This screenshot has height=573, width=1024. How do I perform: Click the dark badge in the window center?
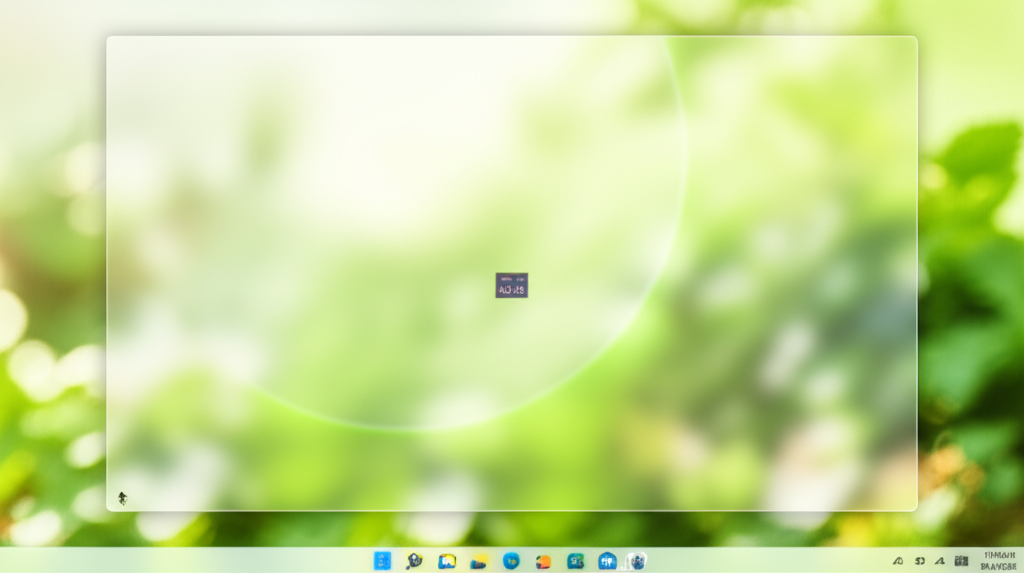click(x=511, y=286)
